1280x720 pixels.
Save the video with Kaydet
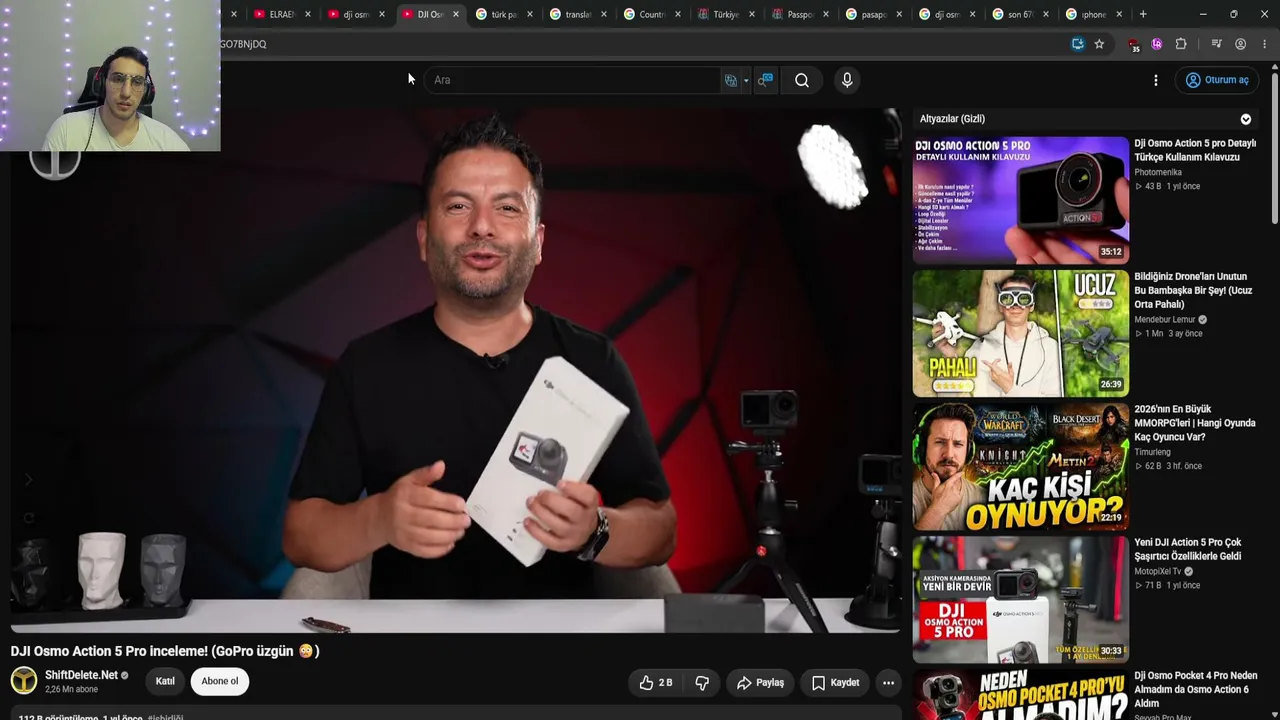836,683
